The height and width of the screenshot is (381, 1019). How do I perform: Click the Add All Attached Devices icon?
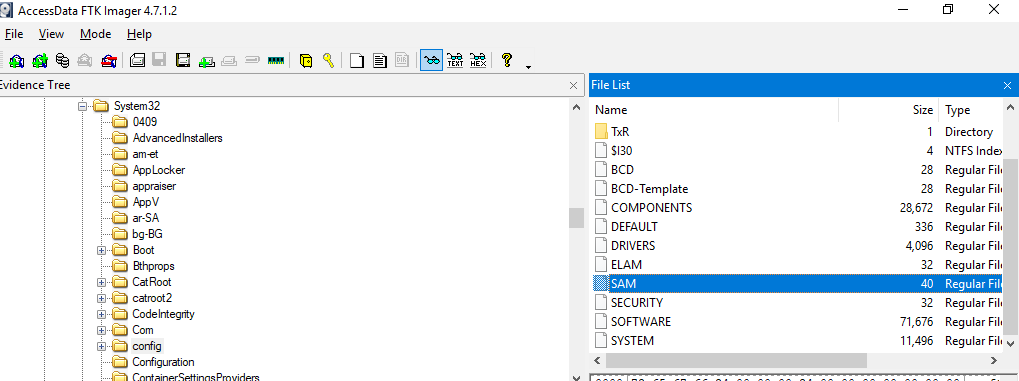[40, 60]
